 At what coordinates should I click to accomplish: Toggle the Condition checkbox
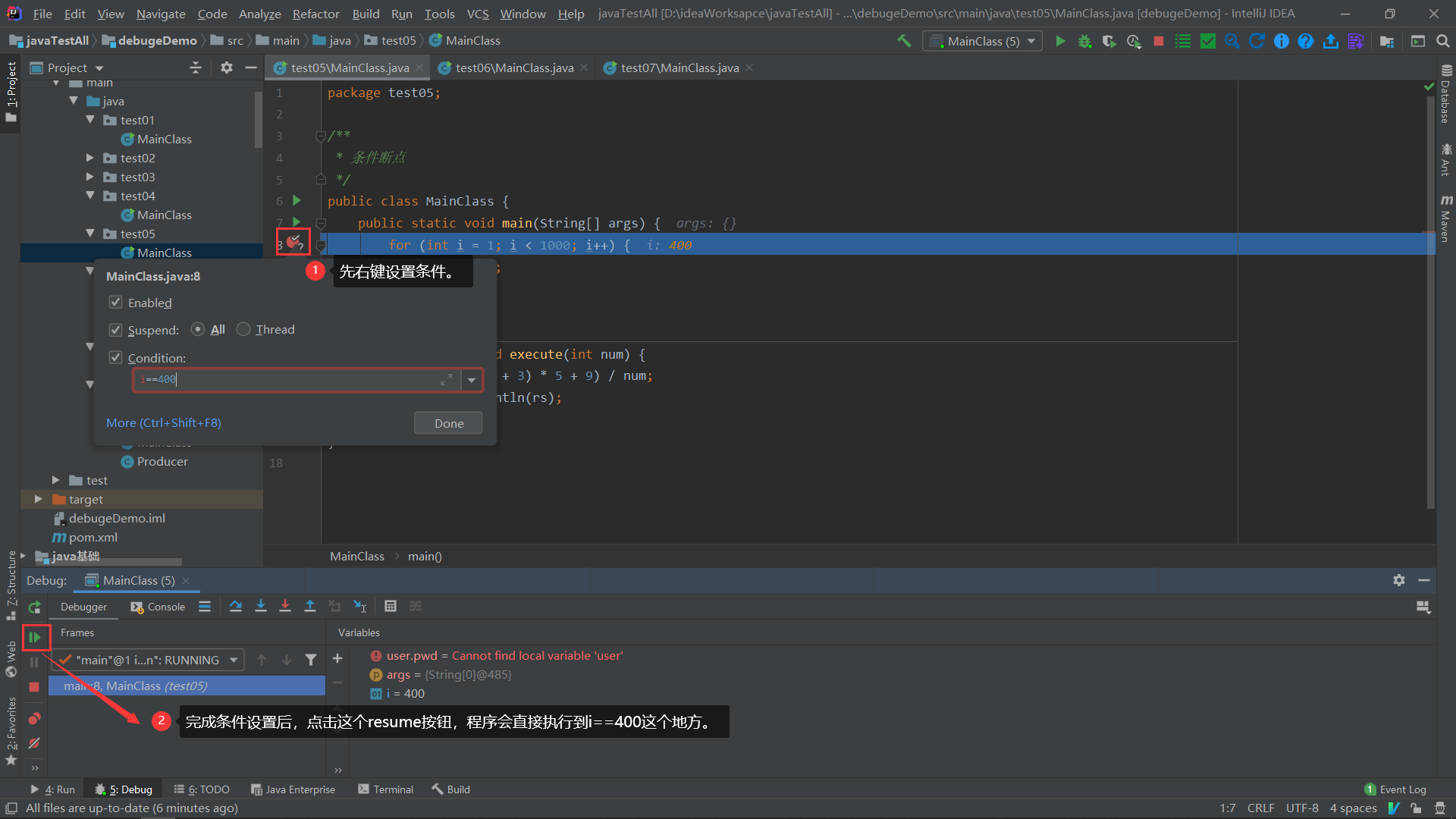[x=116, y=358]
